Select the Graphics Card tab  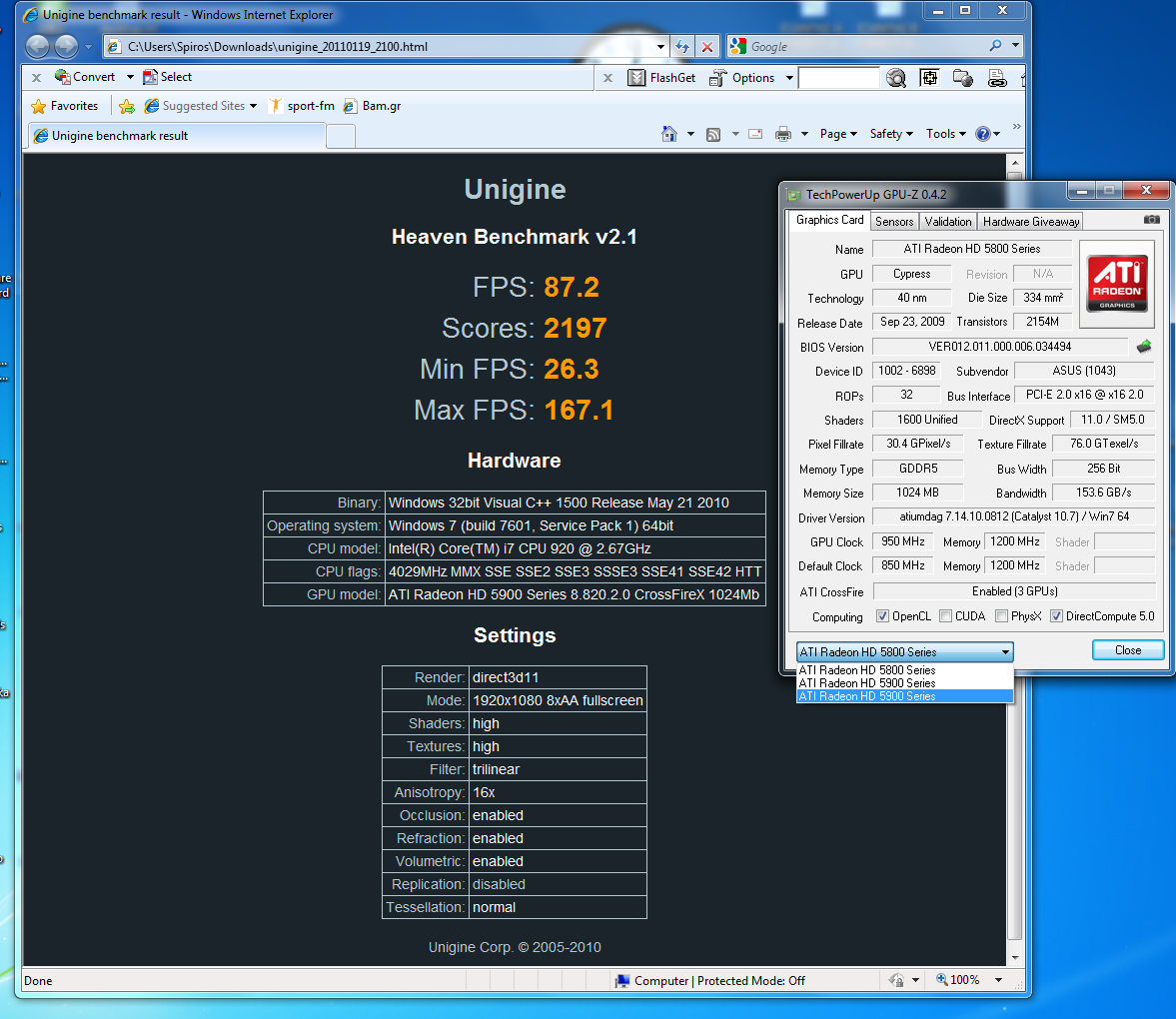click(x=829, y=220)
